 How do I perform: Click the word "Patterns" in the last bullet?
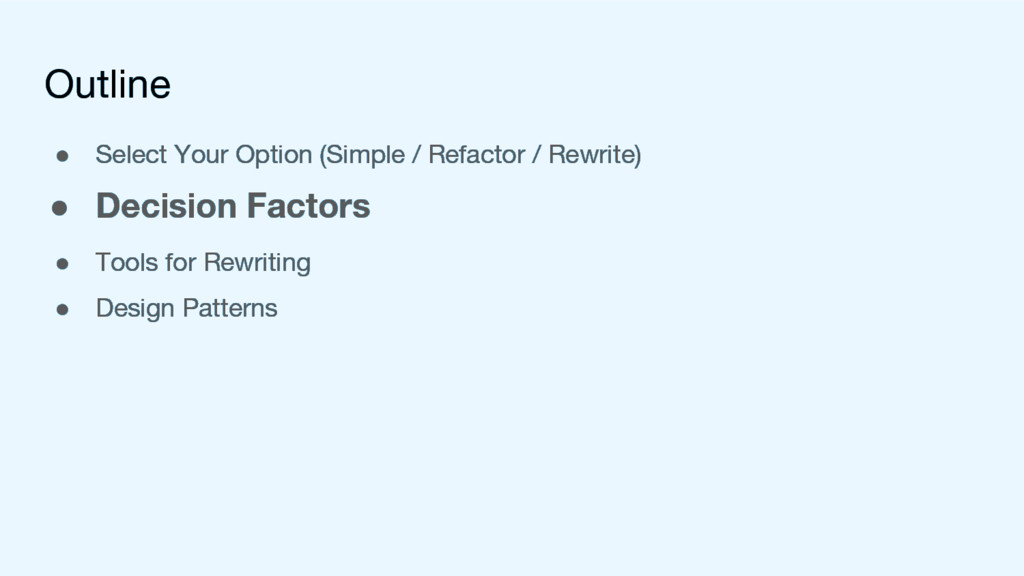click(x=230, y=308)
